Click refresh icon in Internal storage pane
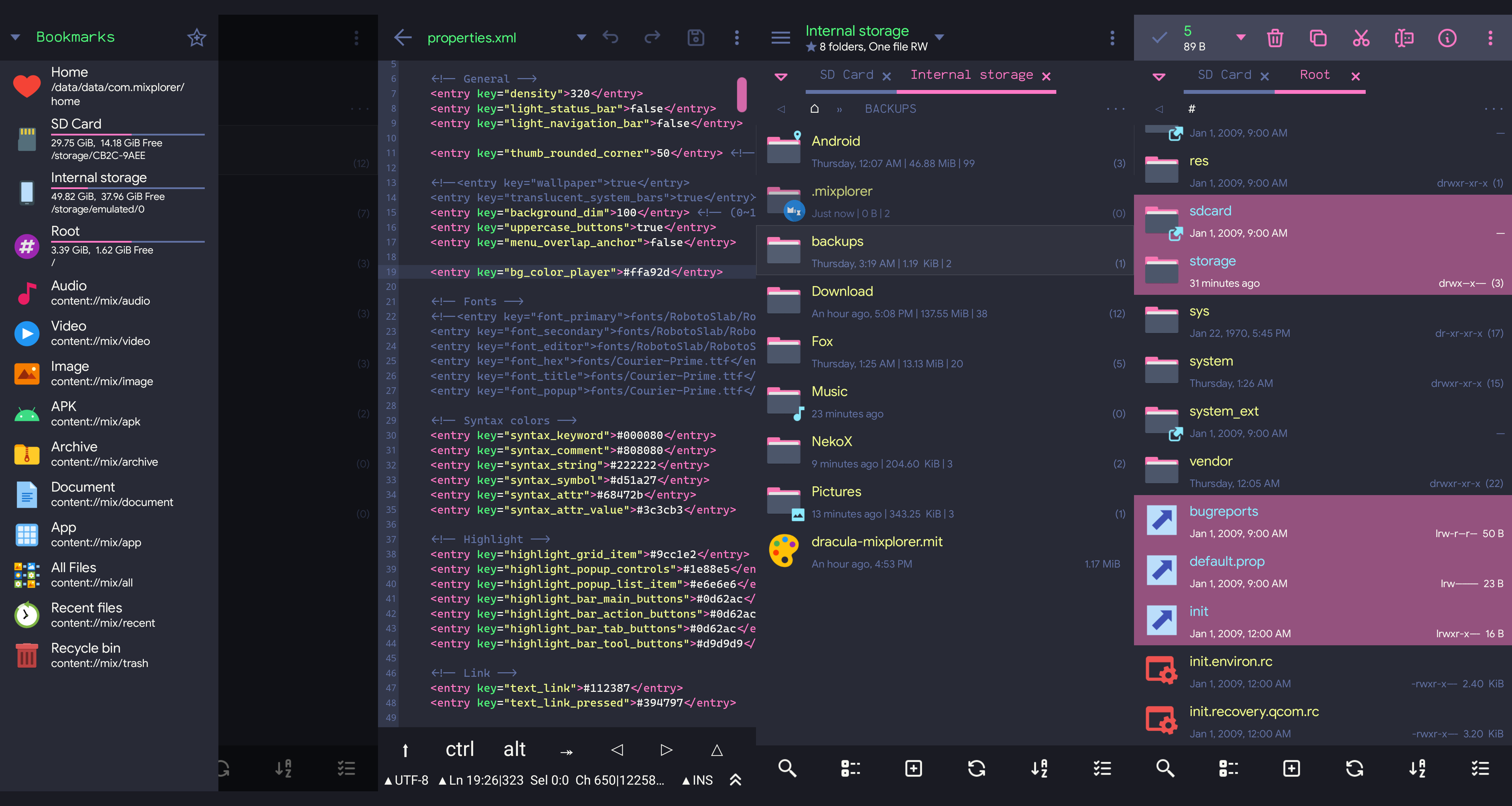Viewport: 1512px width, 806px height. tap(976, 769)
